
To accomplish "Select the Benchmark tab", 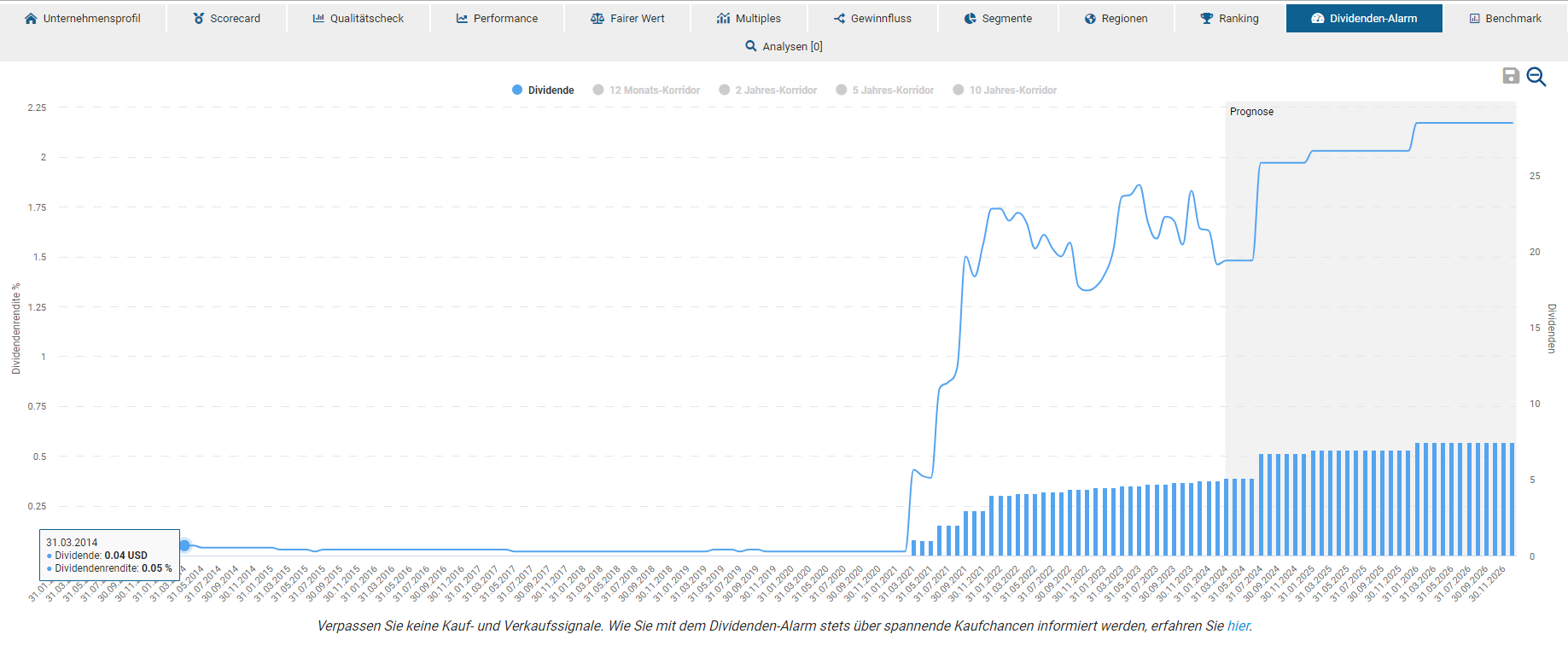I will pyautogui.click(x=1505, y=18).
